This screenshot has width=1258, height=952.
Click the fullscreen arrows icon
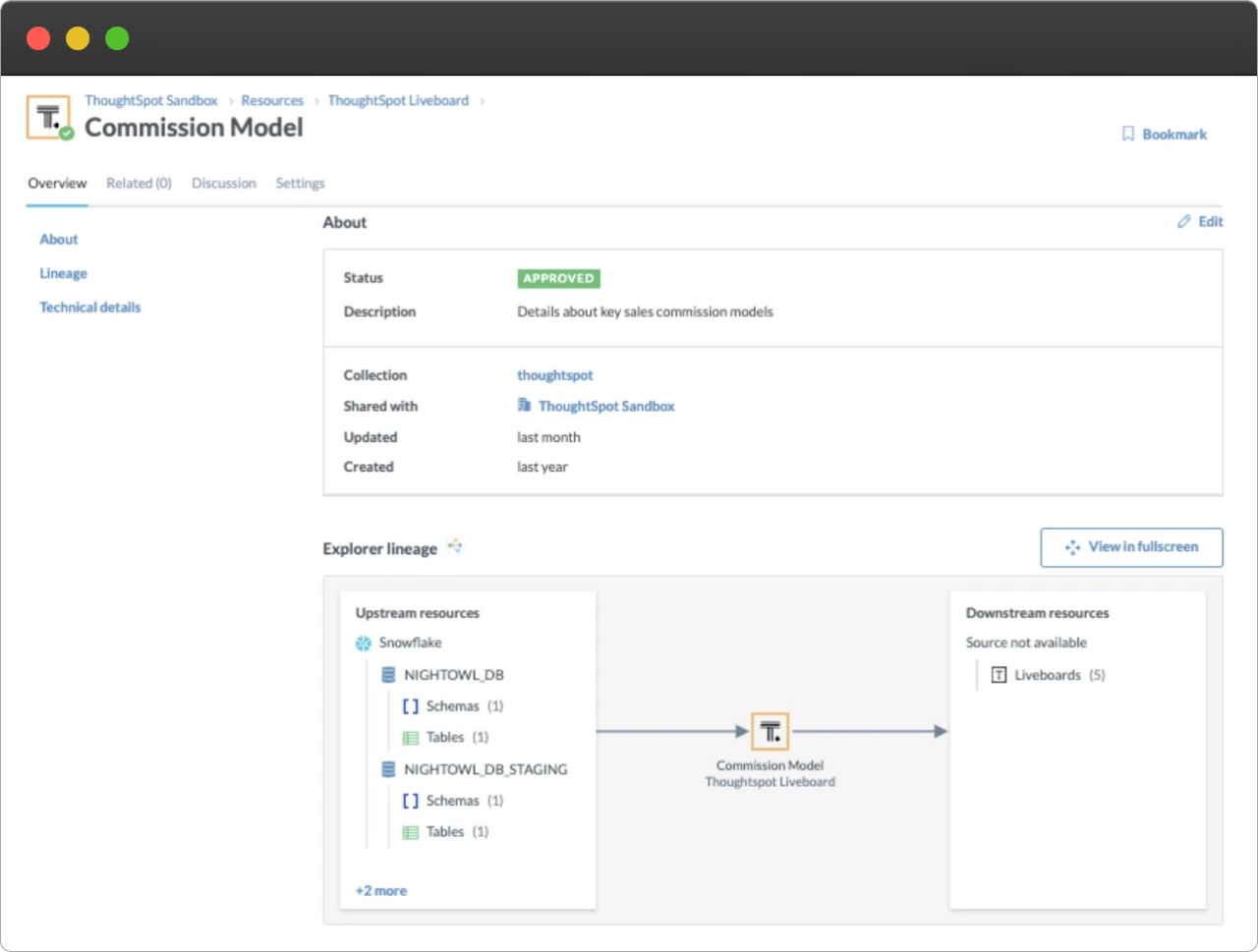(x=1073, y=547)
